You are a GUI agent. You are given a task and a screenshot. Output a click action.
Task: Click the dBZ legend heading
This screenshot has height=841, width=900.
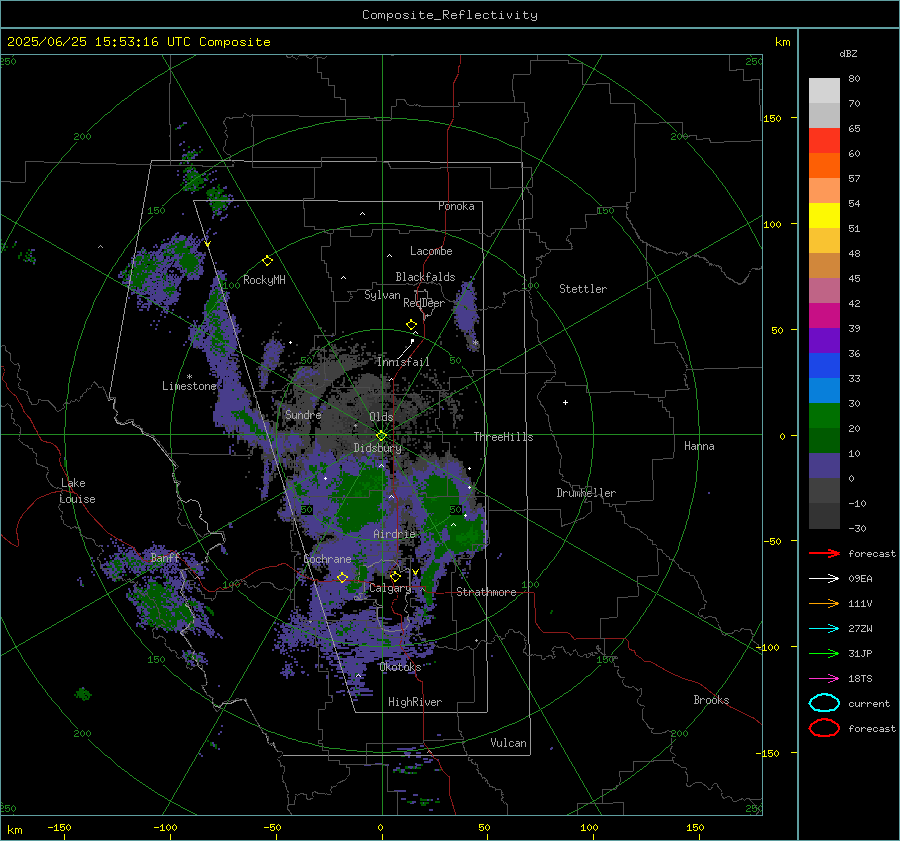click(x=848, y=53)
